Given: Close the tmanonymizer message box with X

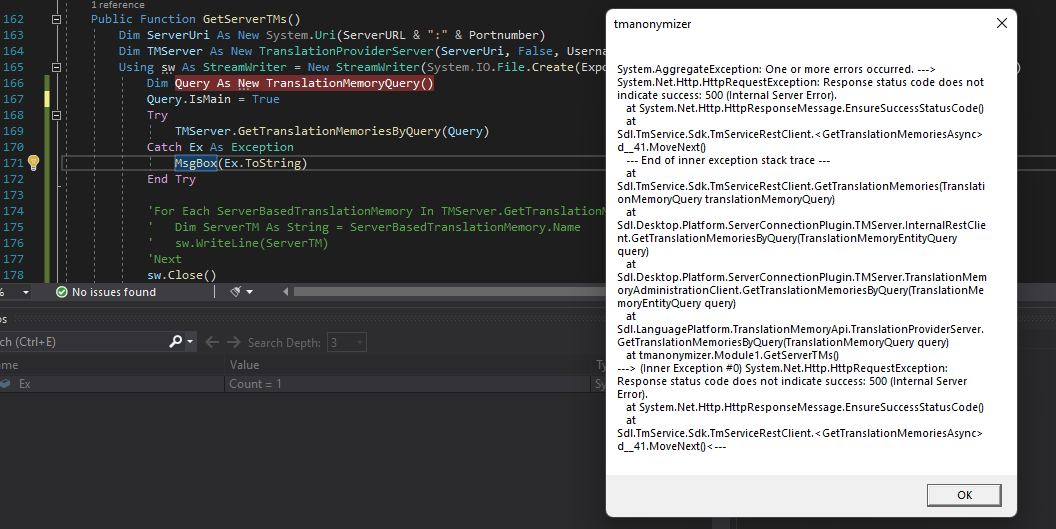Looking at the screenshot, I should pos(1001,24).
